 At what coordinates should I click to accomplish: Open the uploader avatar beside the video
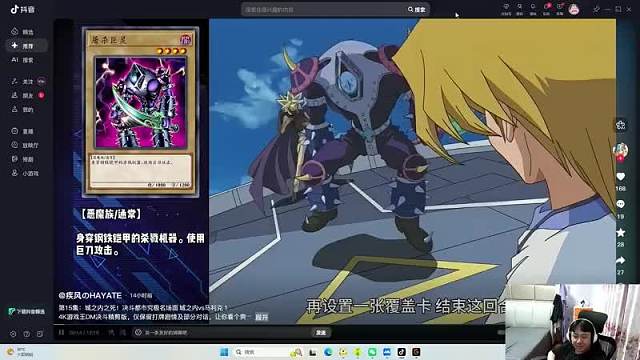[620, 150]
